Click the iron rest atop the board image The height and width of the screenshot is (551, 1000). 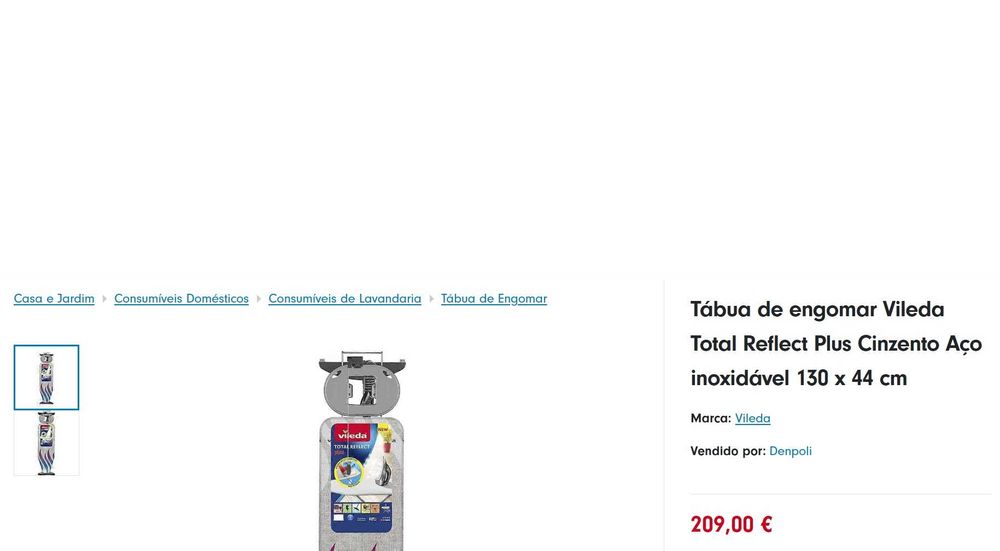click(362, 383)
